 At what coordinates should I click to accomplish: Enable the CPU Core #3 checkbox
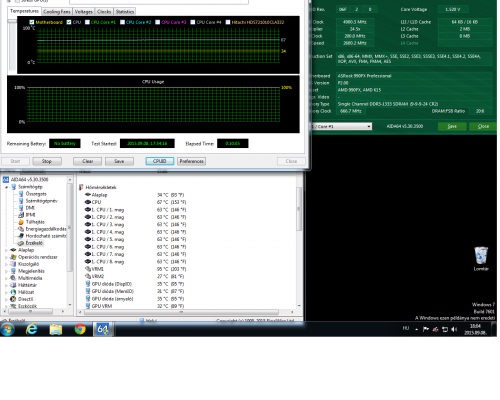click(158, 22)
